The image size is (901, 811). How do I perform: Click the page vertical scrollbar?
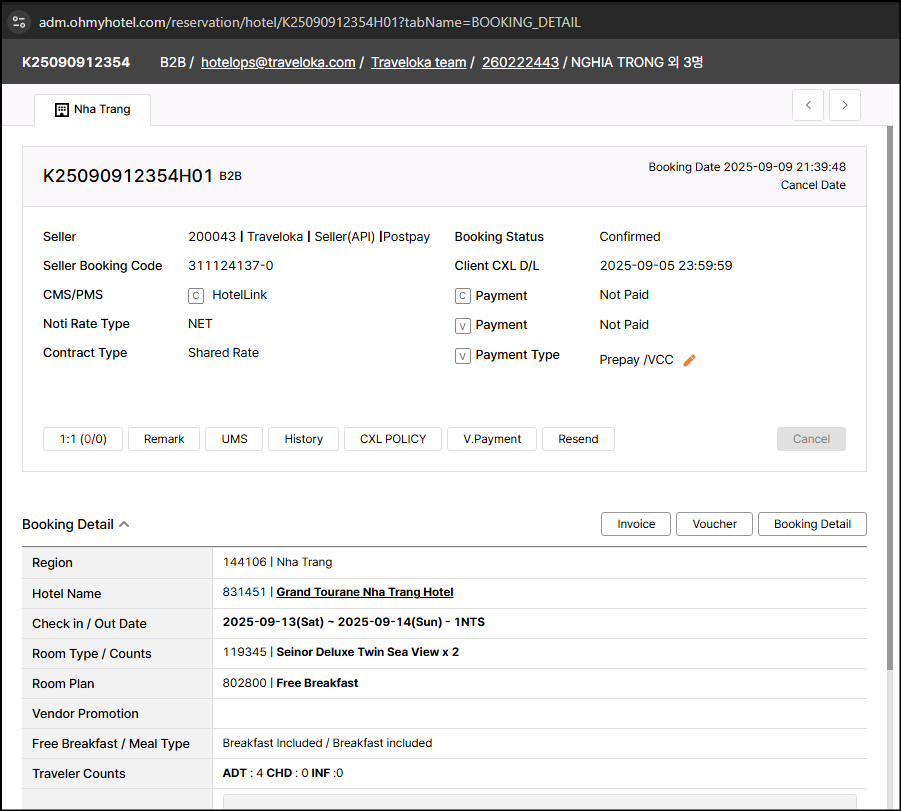(892, 400)
